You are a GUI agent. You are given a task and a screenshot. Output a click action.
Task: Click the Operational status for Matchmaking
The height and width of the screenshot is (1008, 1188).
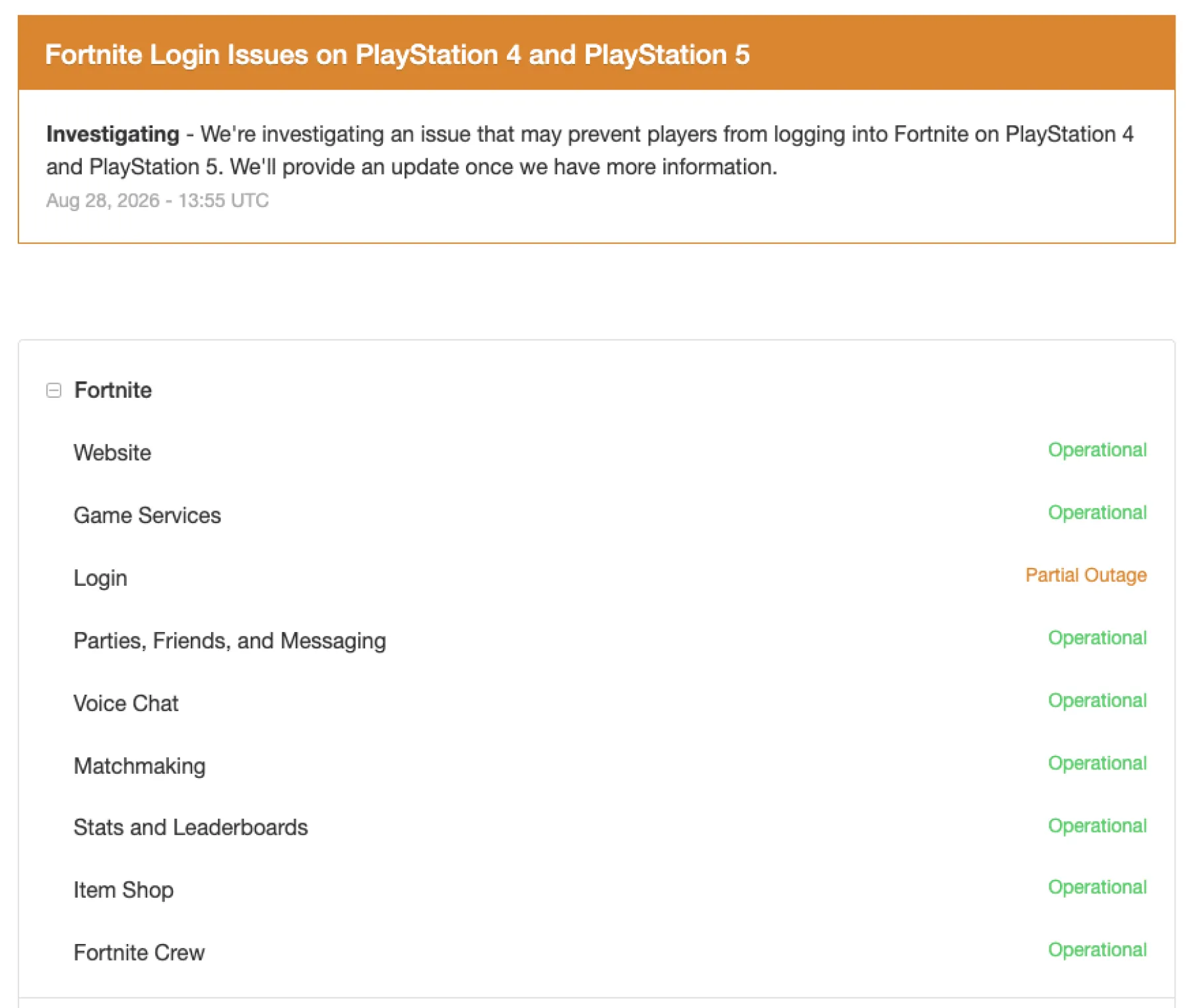pyautogui.click(x=1097, y=763)
